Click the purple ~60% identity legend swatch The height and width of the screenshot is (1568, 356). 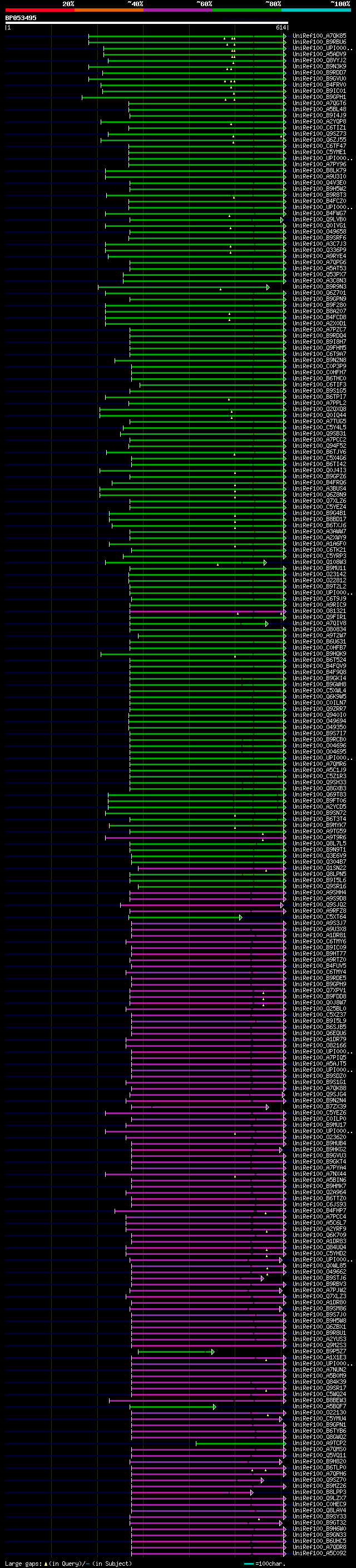pyautogui.click(x=177, y=10)
